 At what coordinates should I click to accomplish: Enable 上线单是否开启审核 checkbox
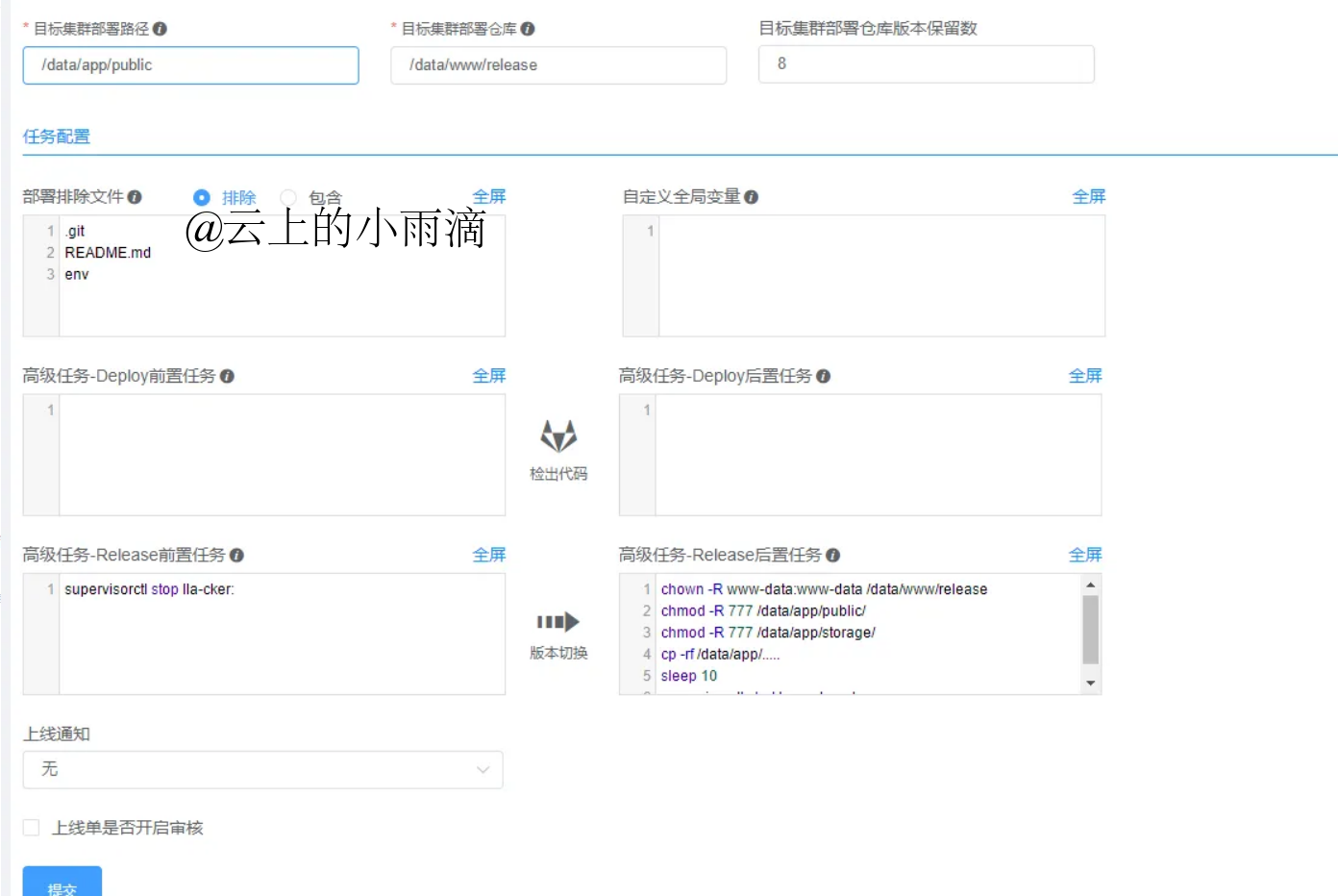click(32, 828)
